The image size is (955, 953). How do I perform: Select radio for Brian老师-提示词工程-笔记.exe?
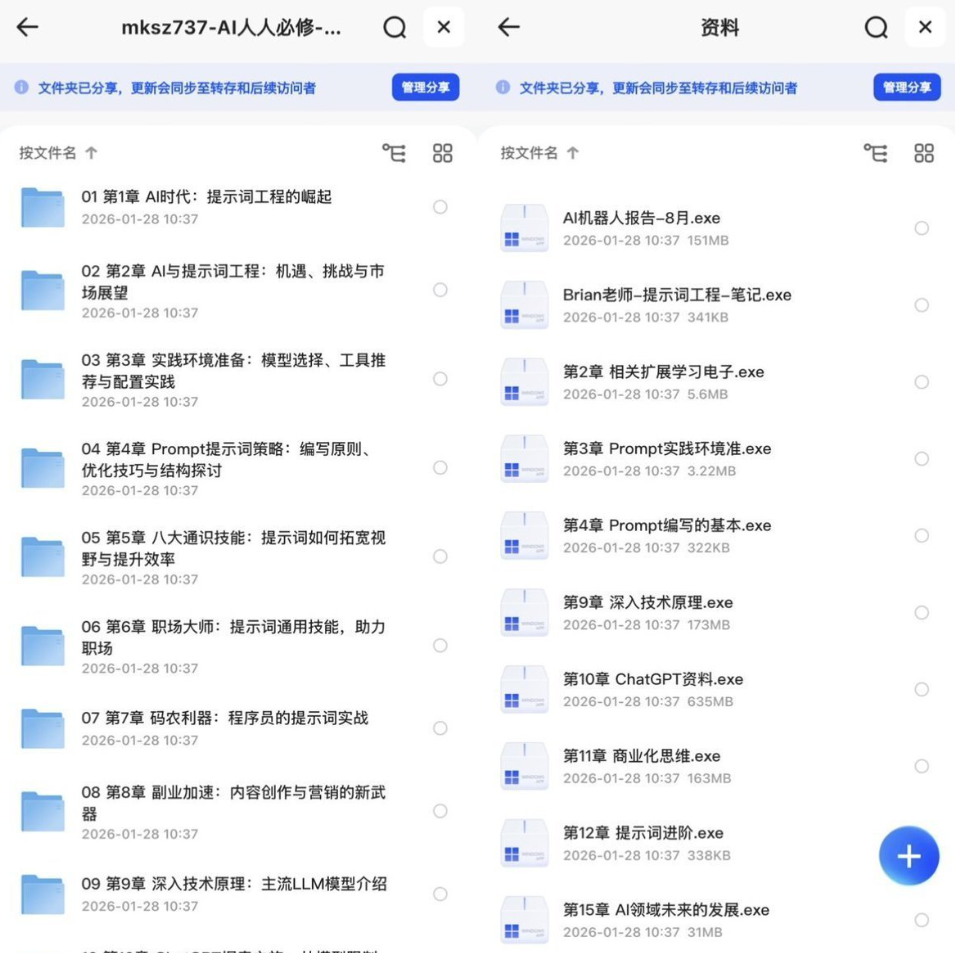(x=922, y=305)
